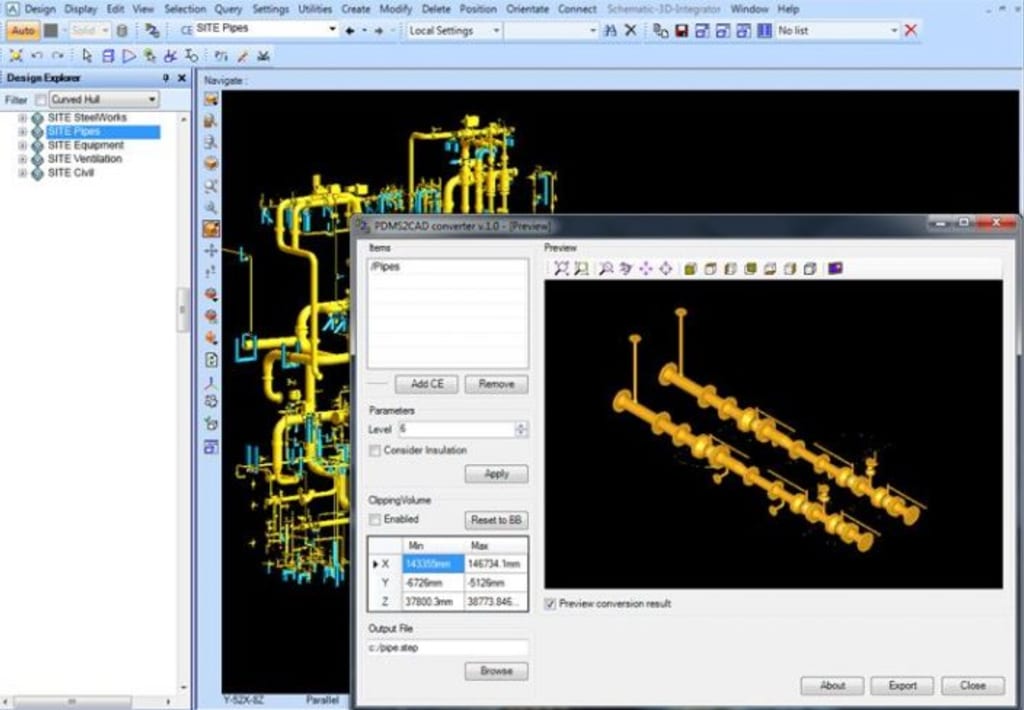Image resolution: width=1024 pixels, height=710 pixels.
Task: Expand the SITE Equipment tree node
Action: pyautogui.click(x=22, y=144)
